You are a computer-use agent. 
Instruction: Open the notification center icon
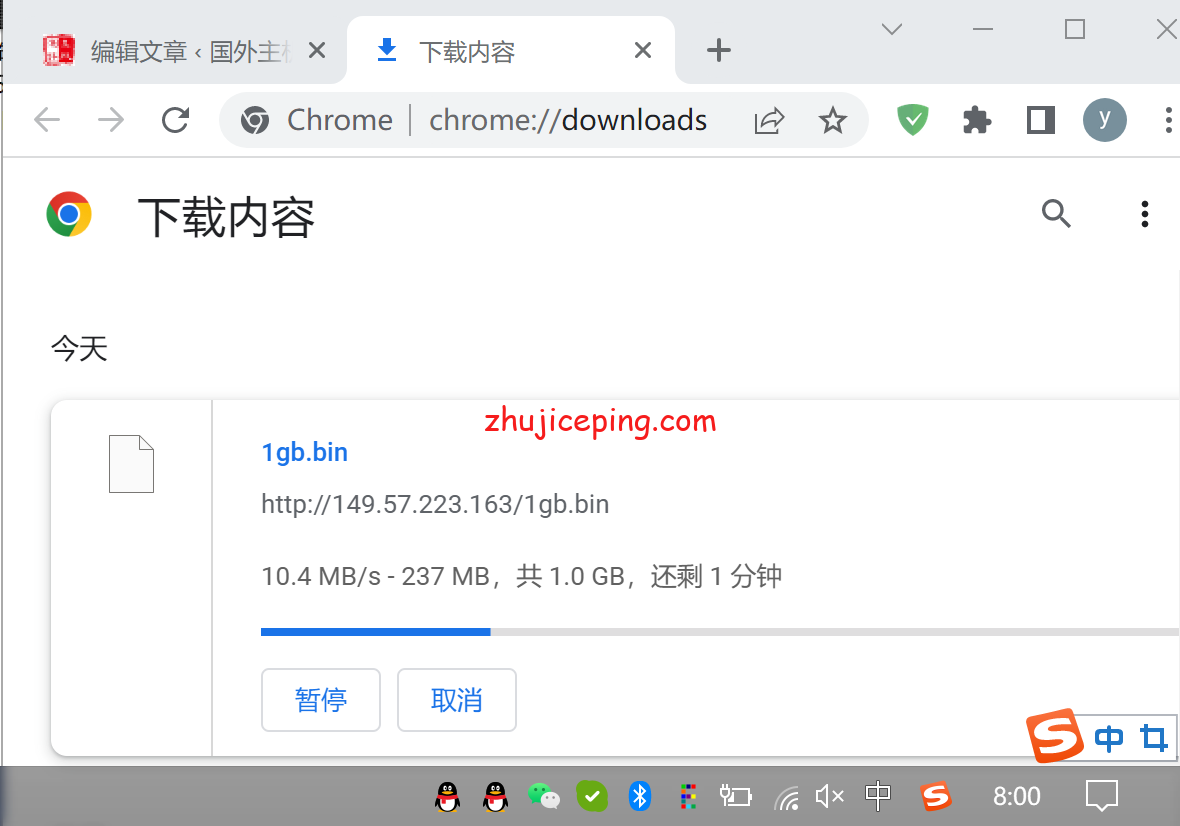click(1101, 796)
